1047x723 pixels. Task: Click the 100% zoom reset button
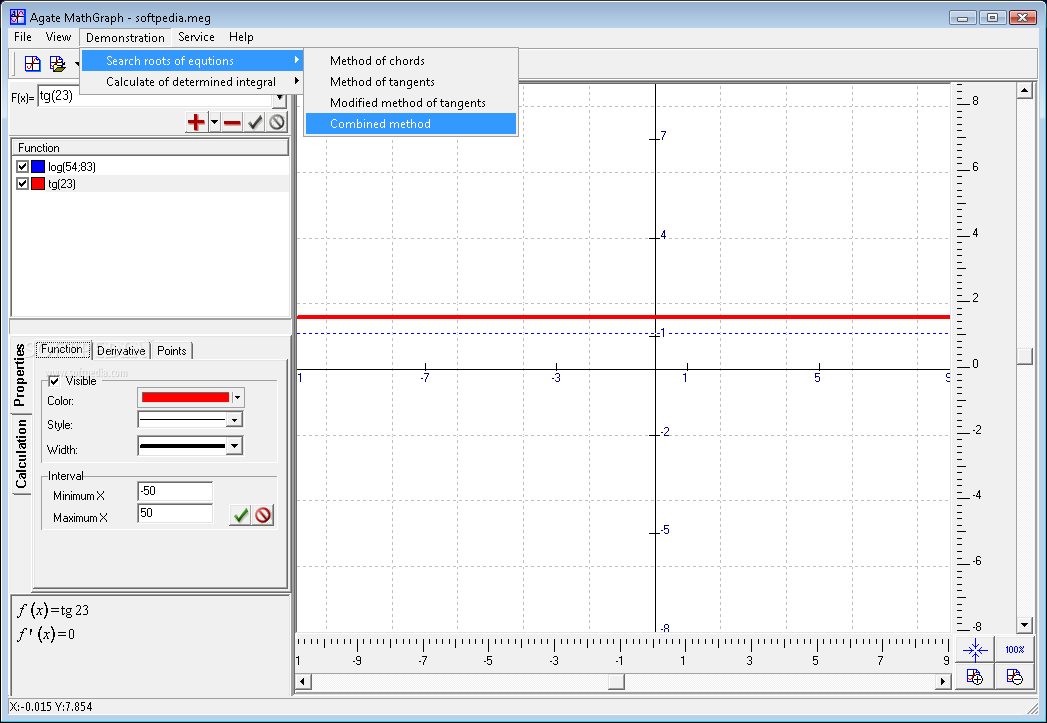tap(1014, 650)
